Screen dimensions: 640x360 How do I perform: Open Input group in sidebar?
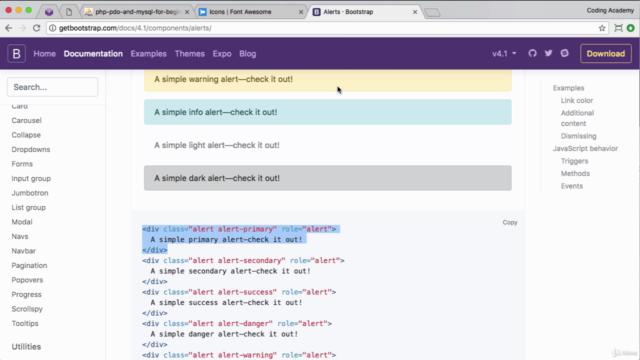31,178
